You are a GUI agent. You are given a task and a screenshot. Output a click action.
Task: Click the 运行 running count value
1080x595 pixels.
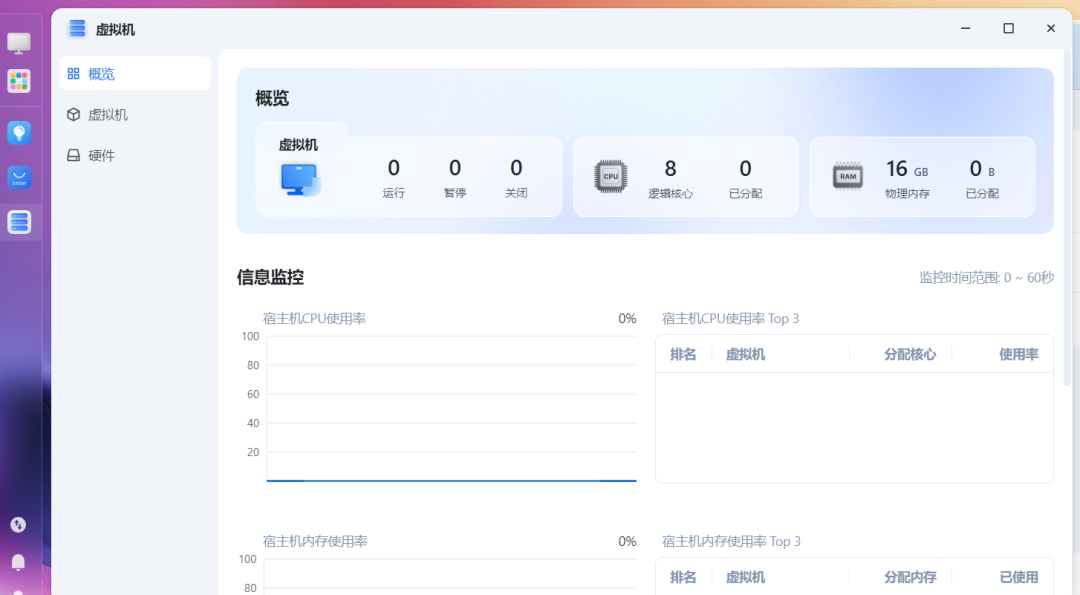click(x=393, y=168)
